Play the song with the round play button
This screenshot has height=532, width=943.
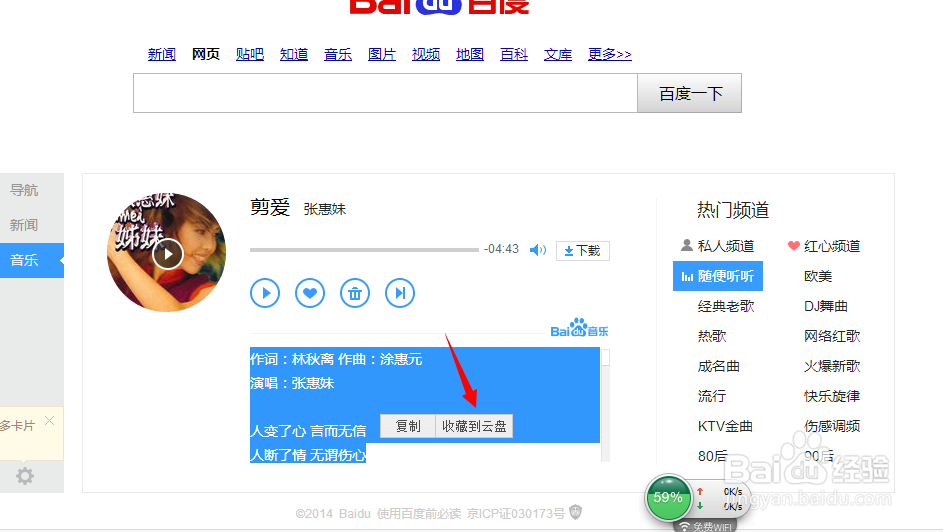[x=265, y=293]
